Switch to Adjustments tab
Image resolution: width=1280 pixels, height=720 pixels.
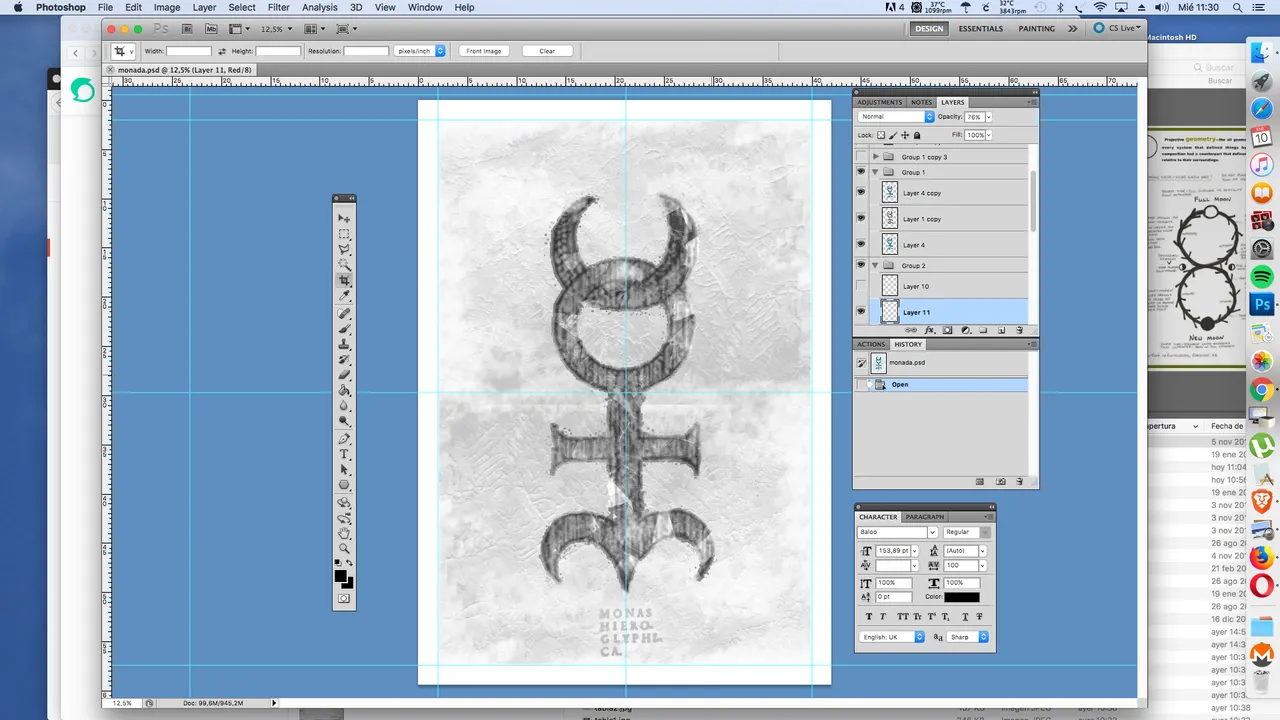[879, 102]
